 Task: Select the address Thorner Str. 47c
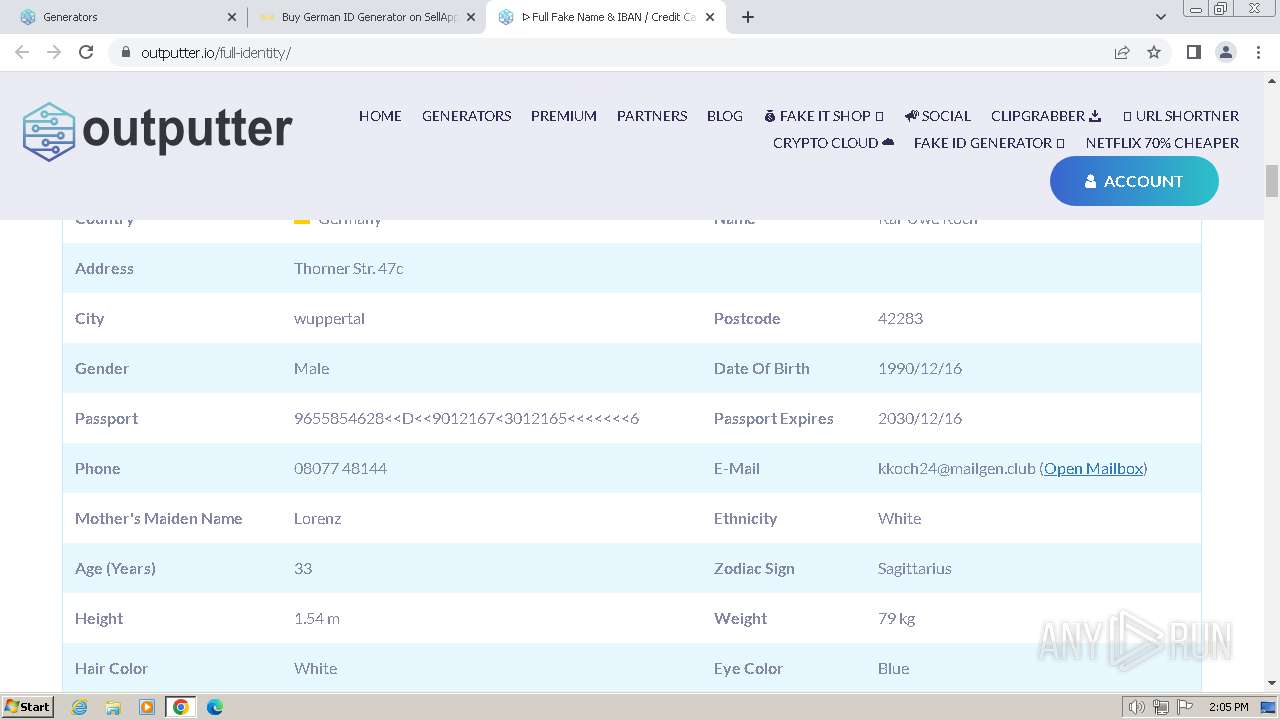tap(349, 268)
